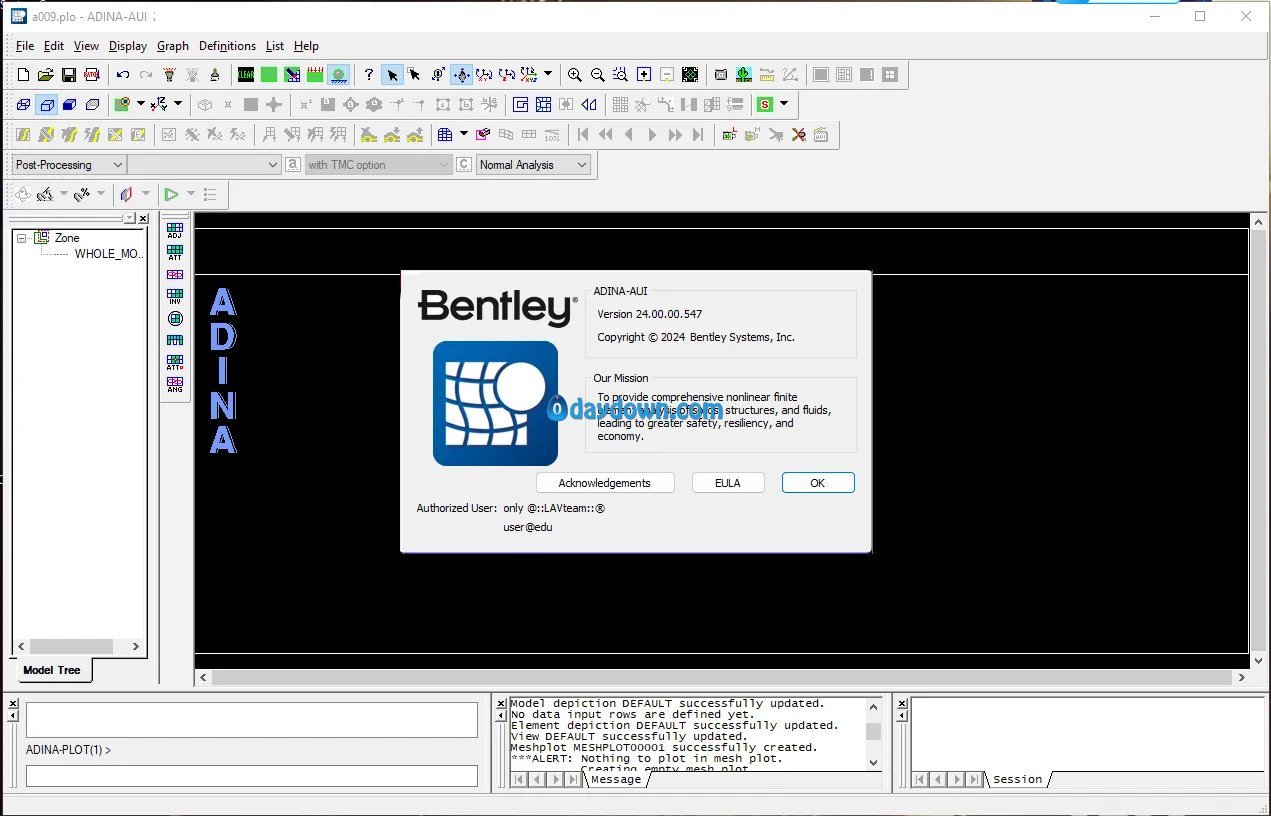Click the ATT icon below ADJ

point(175,252)
